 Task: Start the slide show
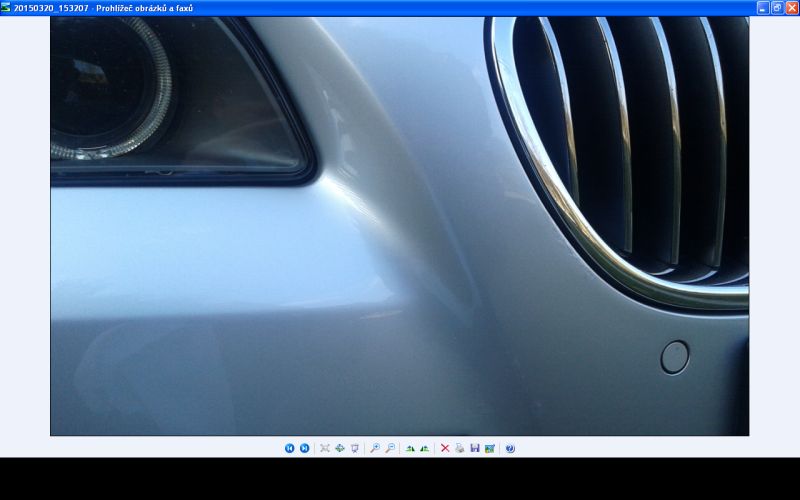[x=355, y=448]
